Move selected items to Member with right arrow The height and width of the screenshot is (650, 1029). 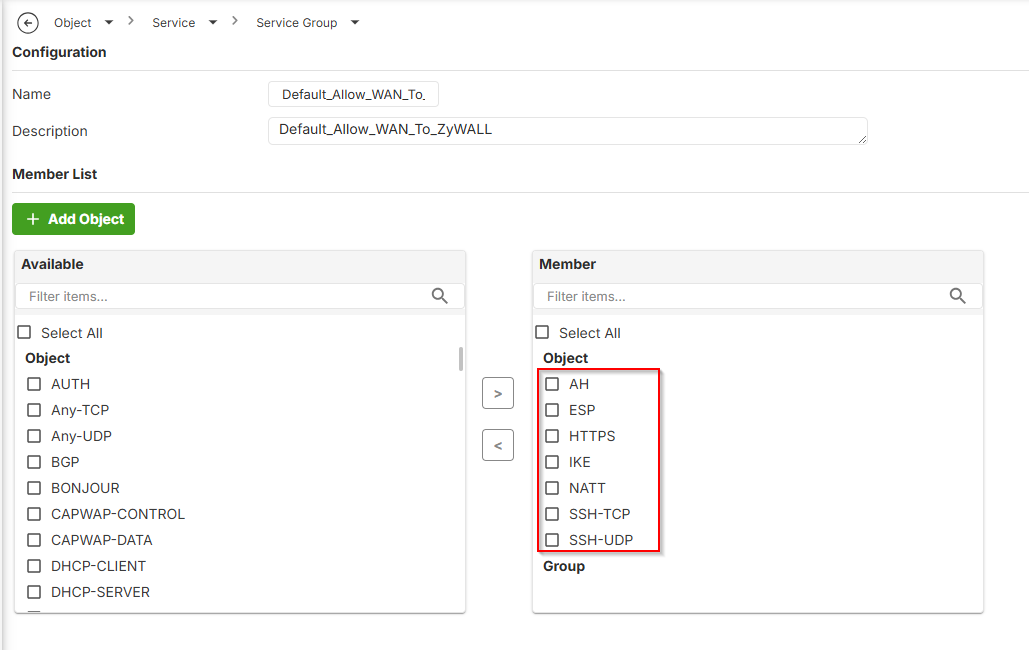[498, 393]
